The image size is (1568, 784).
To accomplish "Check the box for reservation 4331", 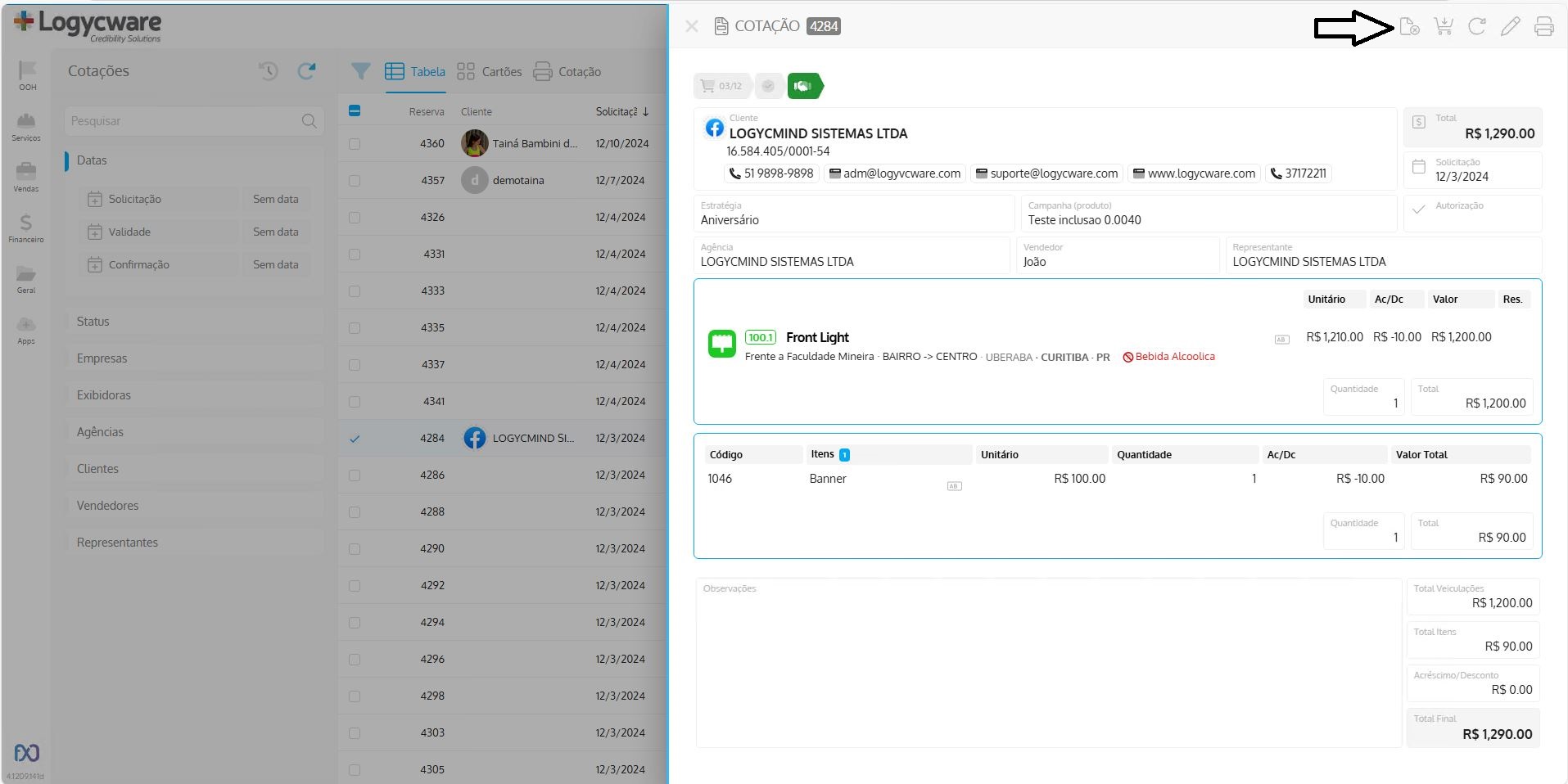I will tap(355, 255).
